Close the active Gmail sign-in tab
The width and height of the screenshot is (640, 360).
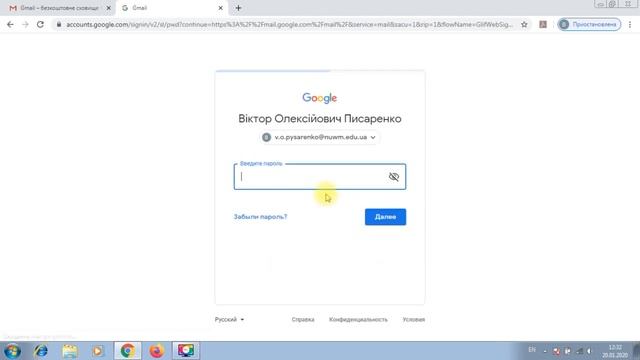point(220,8)
